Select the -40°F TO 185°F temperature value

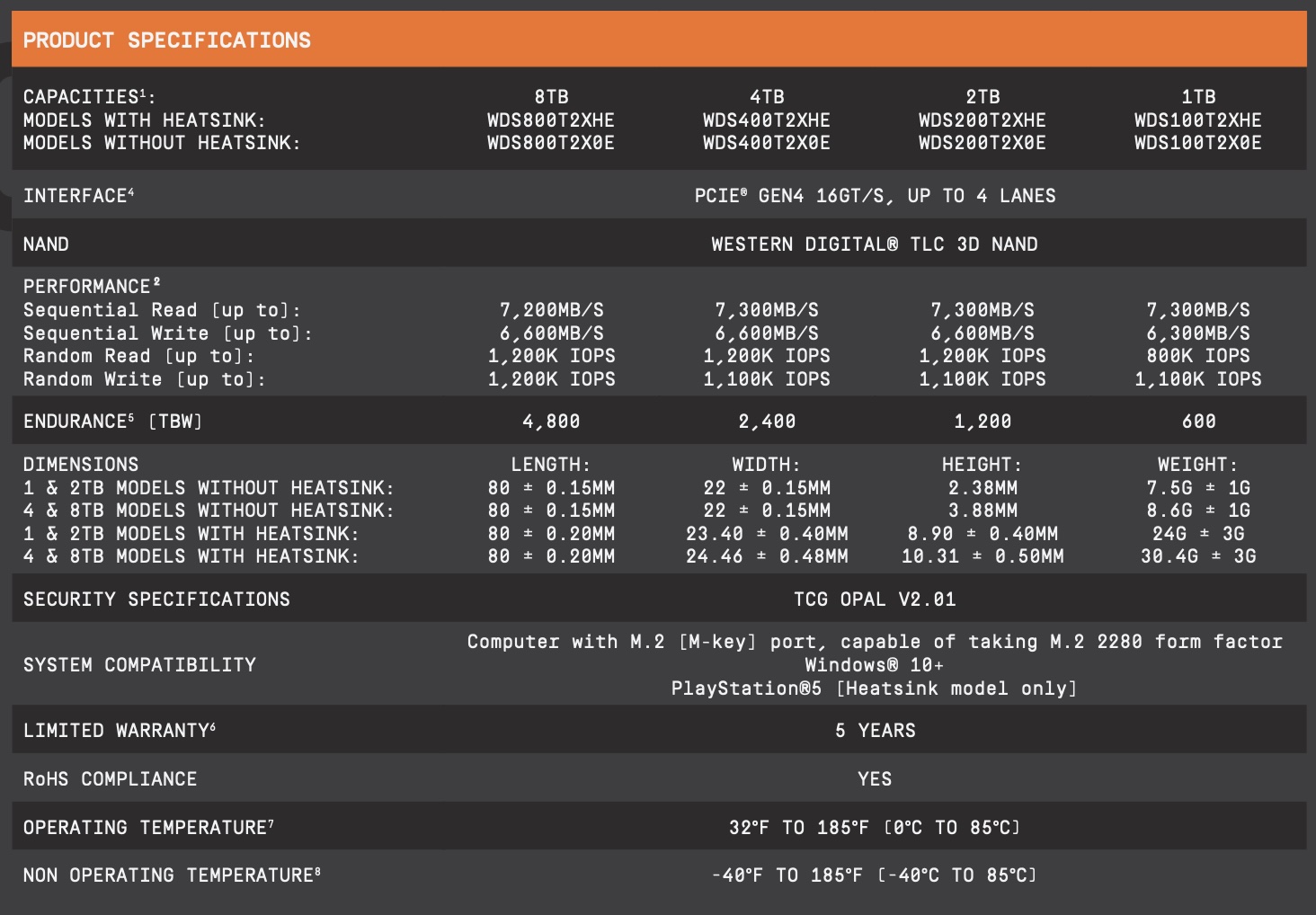coord(874,875)
